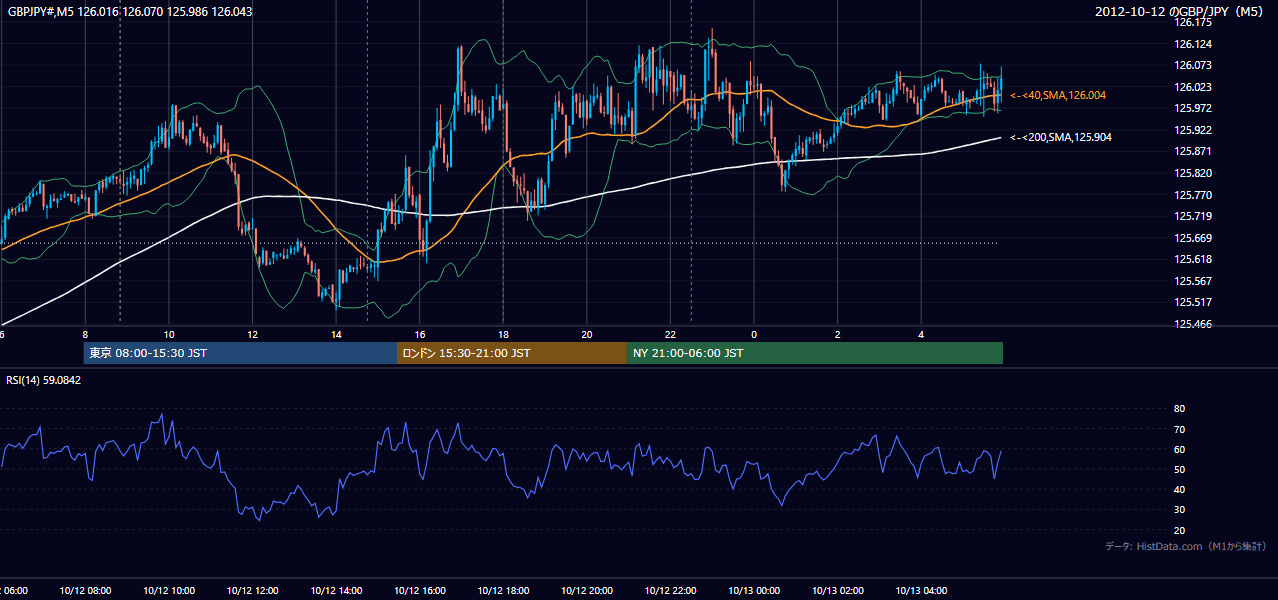Select the 40 SMA 126.004 label

[1058, 95]
